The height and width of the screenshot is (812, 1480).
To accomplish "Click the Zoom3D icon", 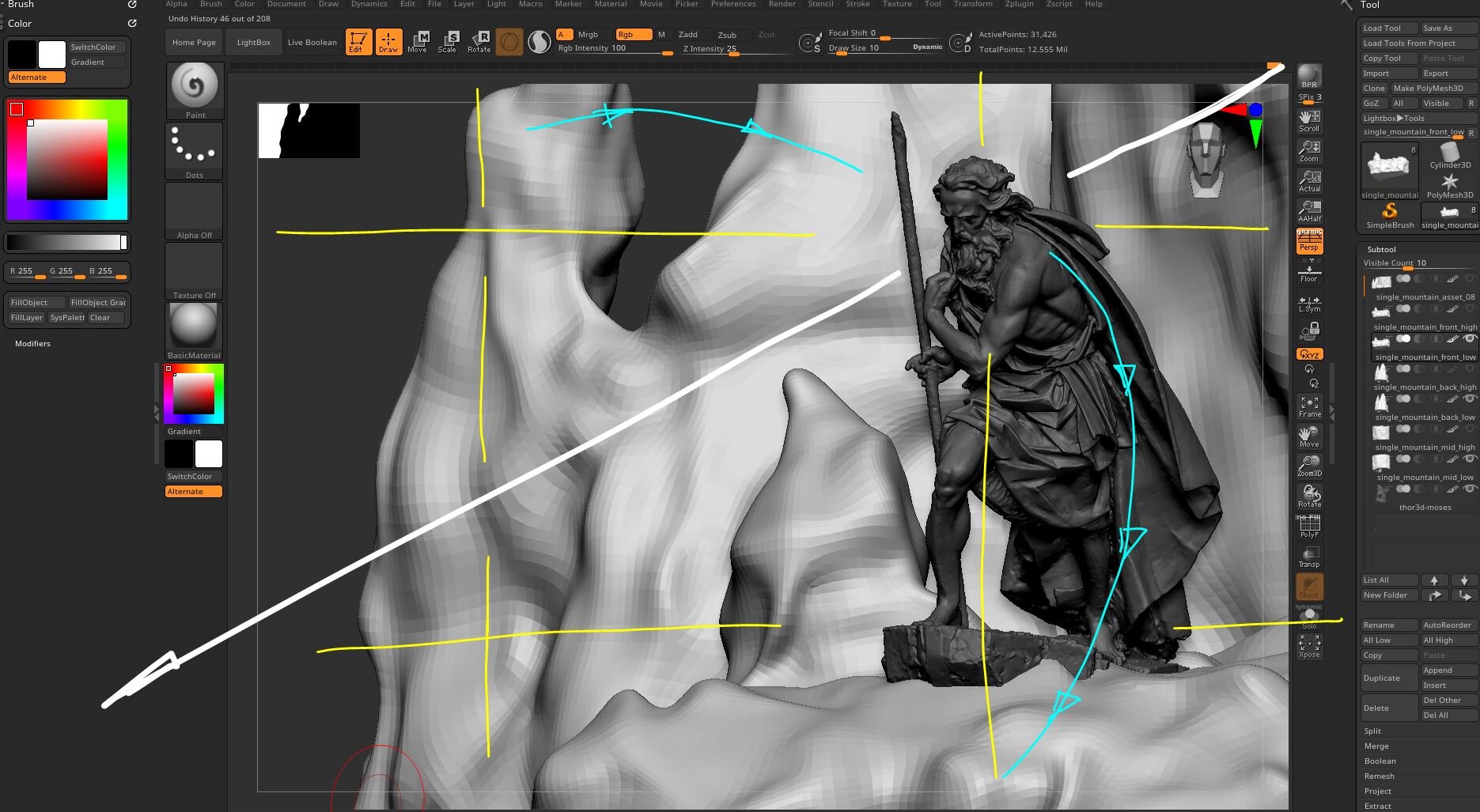I will [1309, 466].
